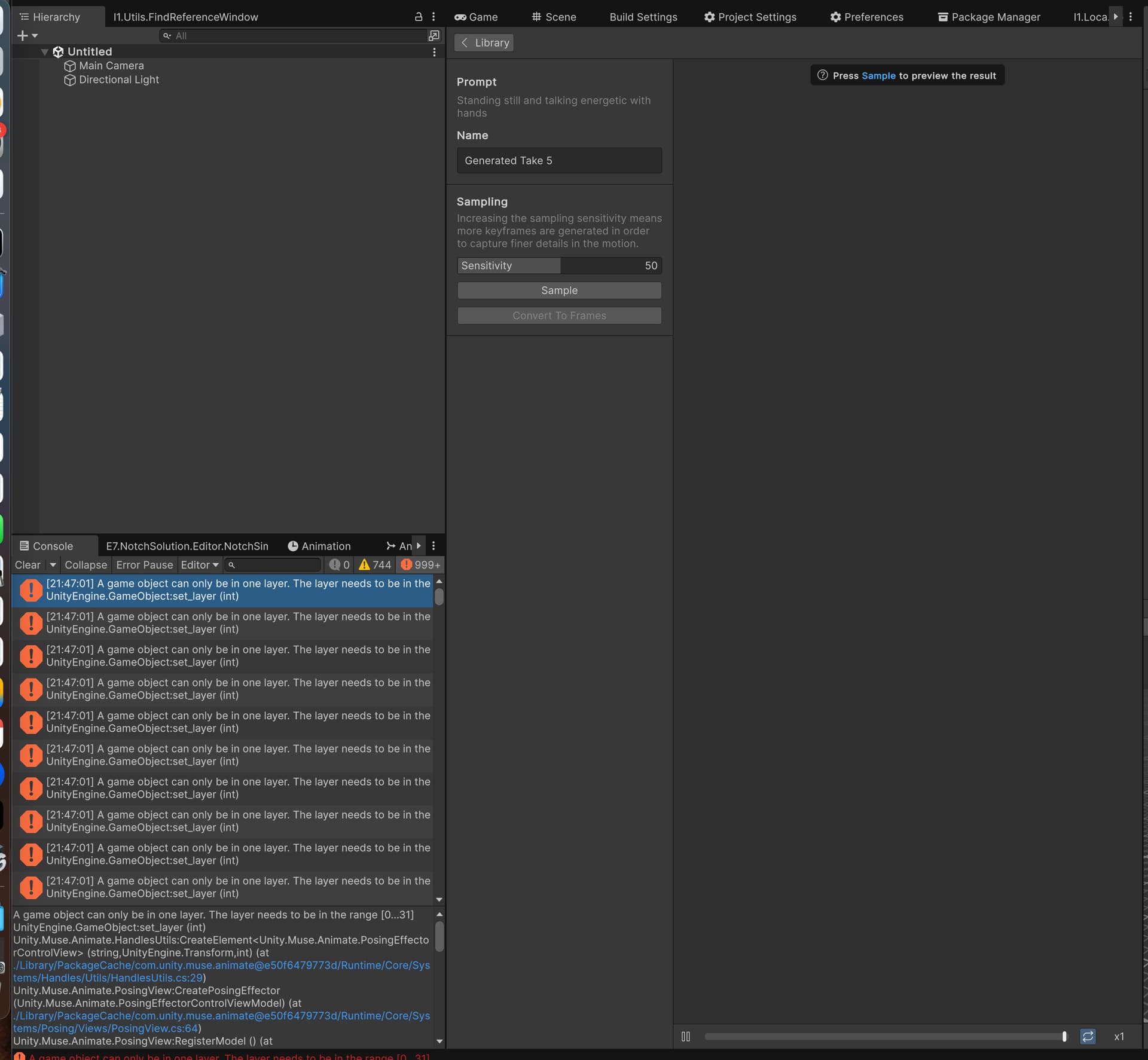The image size is (1148, 1060).
Task: Open the Editor dropdown in the Console toolbar
Action: (199, 565)
